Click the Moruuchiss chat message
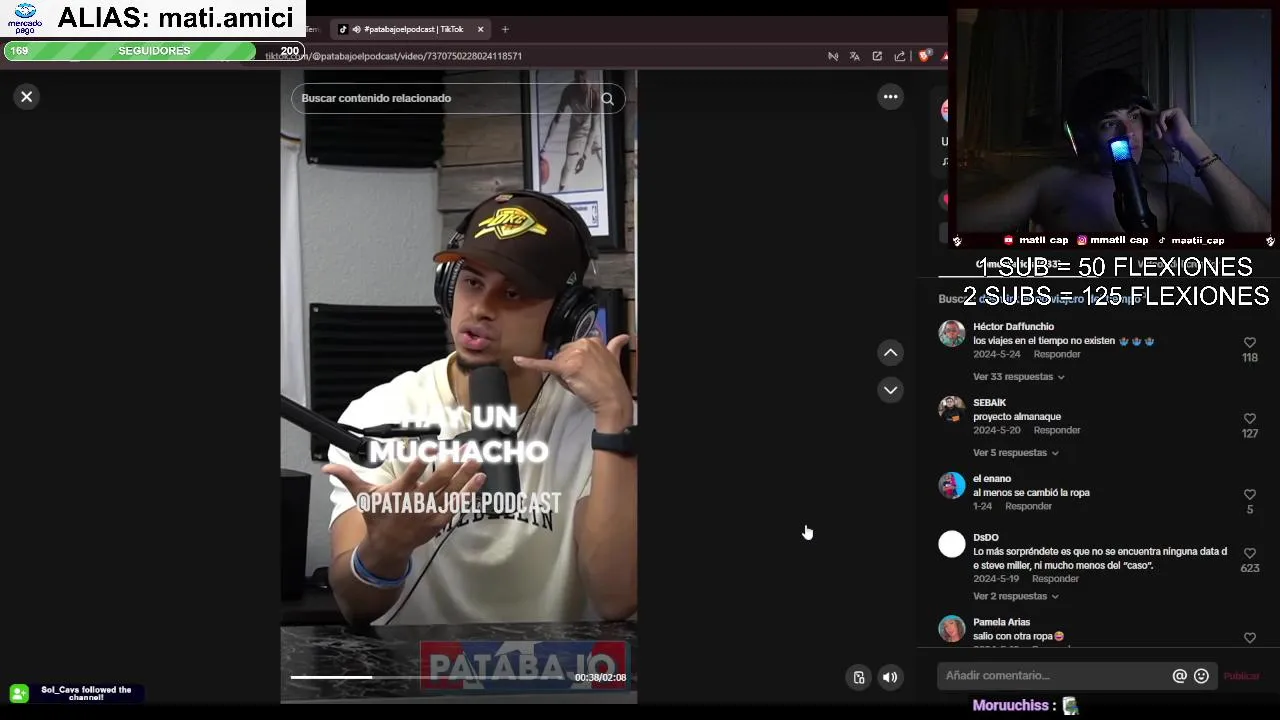 [1025, 706]
